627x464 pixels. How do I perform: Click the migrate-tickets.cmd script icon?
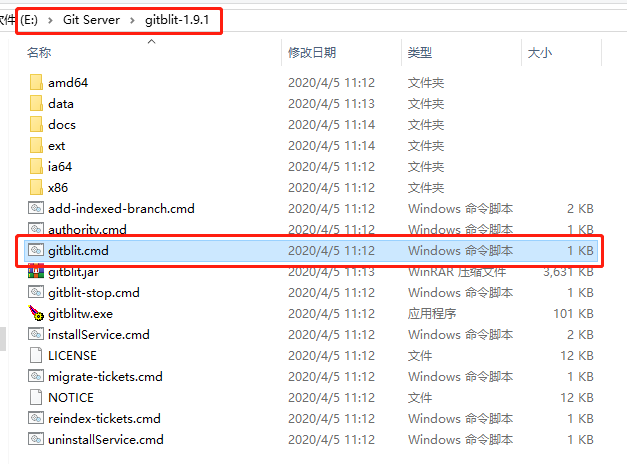(36, 376)
